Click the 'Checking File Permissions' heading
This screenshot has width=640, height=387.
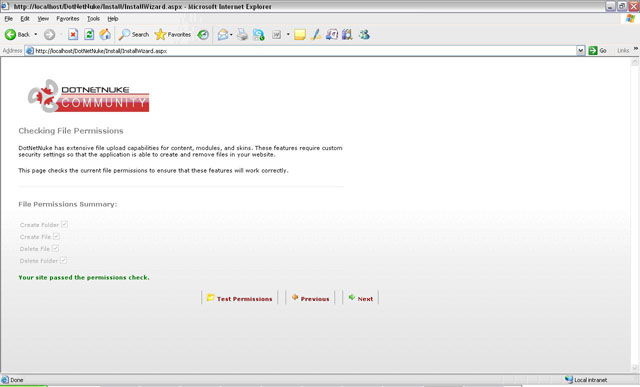tap(71, 131)
